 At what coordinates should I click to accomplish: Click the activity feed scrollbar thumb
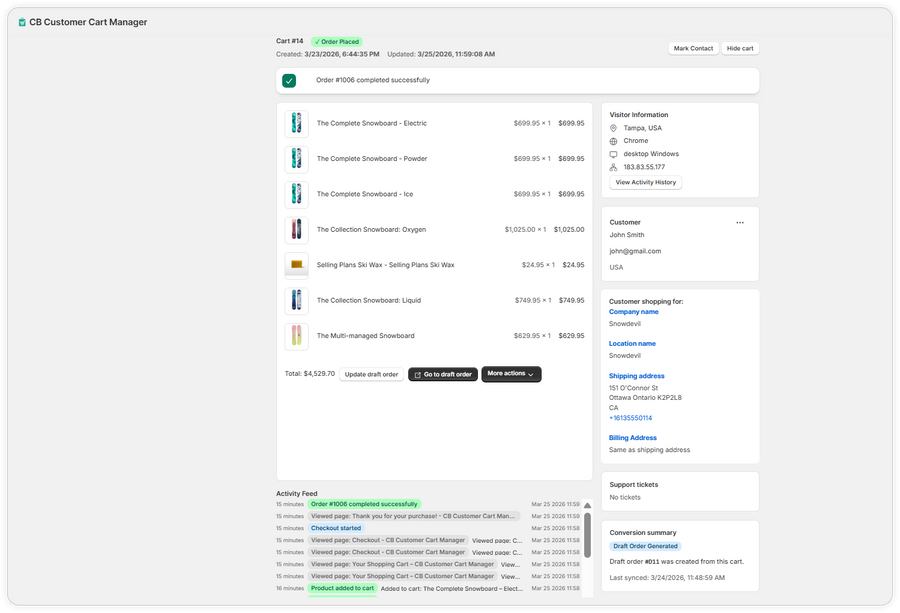(587, 536)
